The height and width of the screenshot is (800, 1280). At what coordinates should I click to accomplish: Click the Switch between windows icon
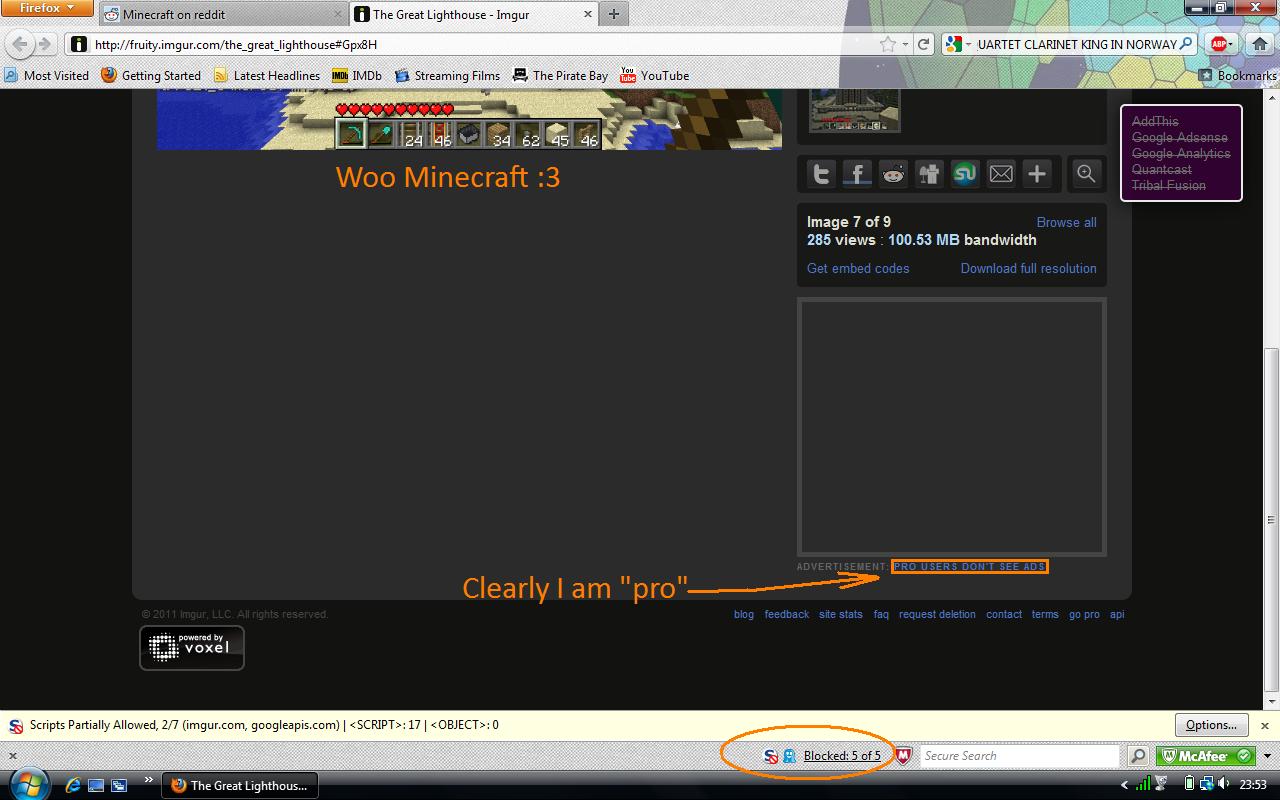coord(118,785)
